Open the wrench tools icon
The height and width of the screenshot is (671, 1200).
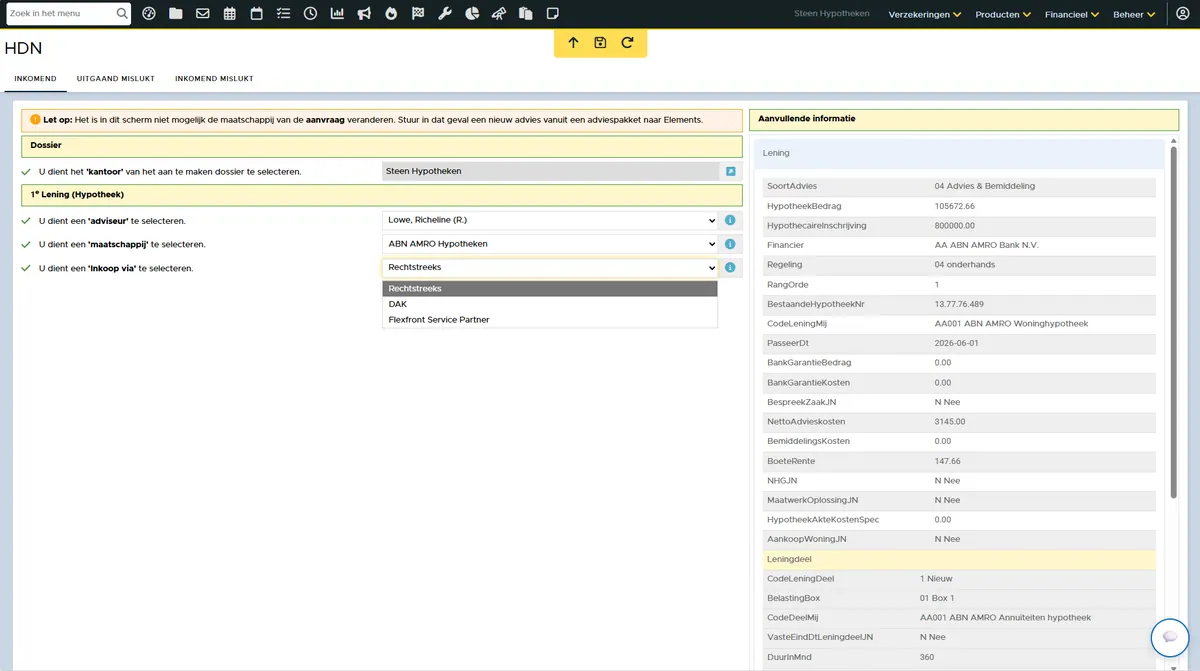click(445, 14)
